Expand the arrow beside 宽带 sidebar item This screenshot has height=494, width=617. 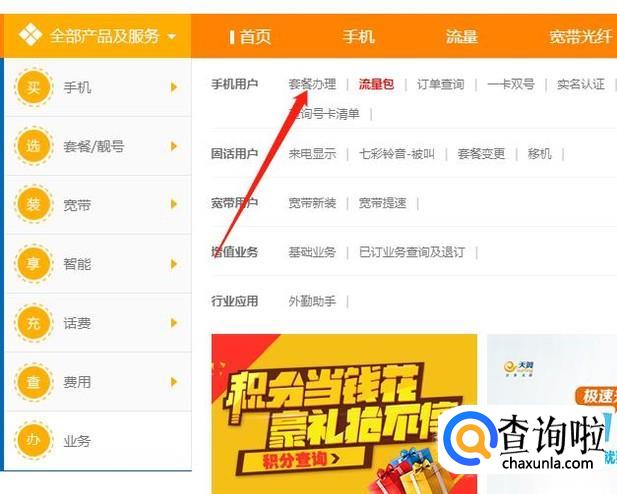tap(174, 204)
